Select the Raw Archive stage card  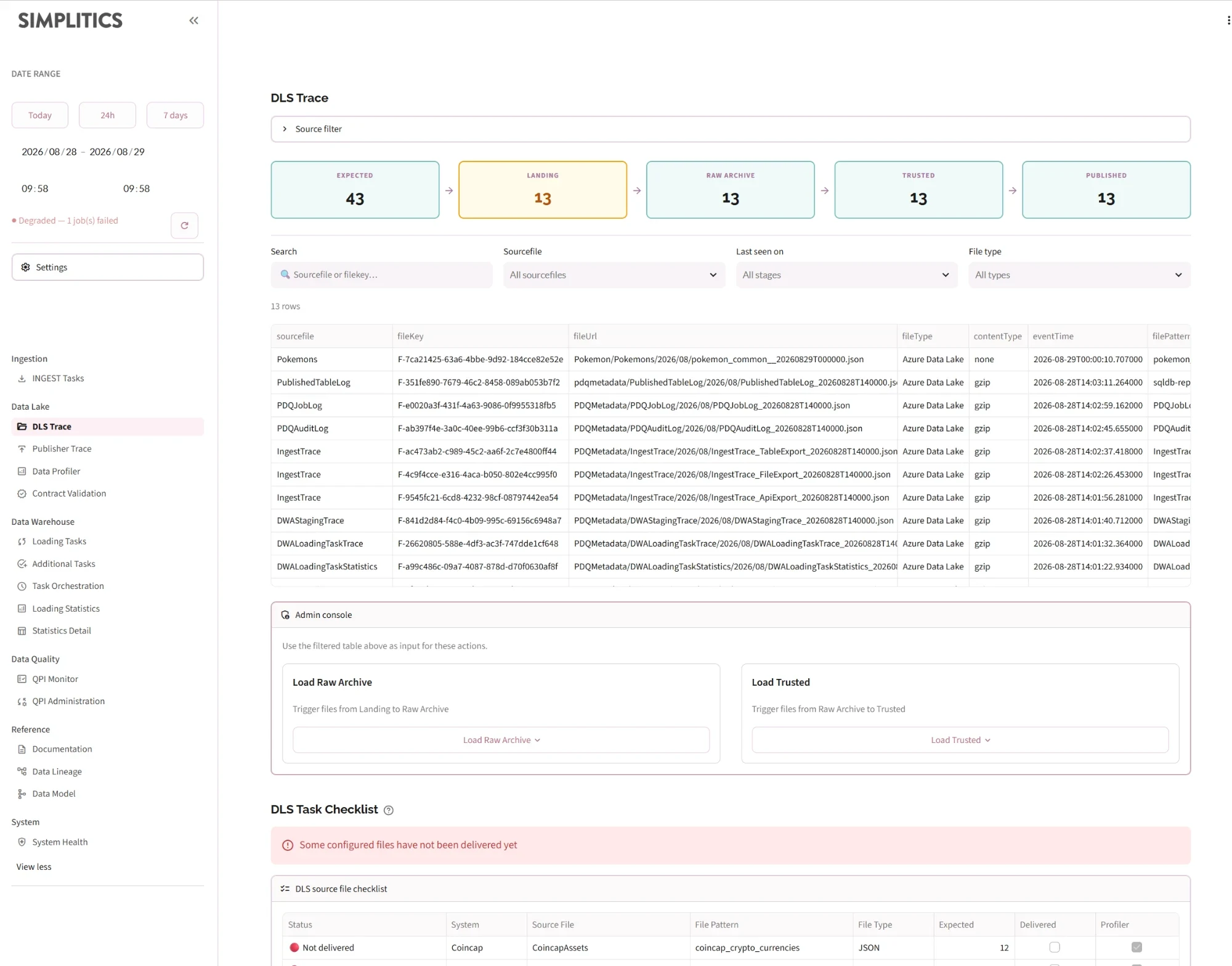point(731,190)
